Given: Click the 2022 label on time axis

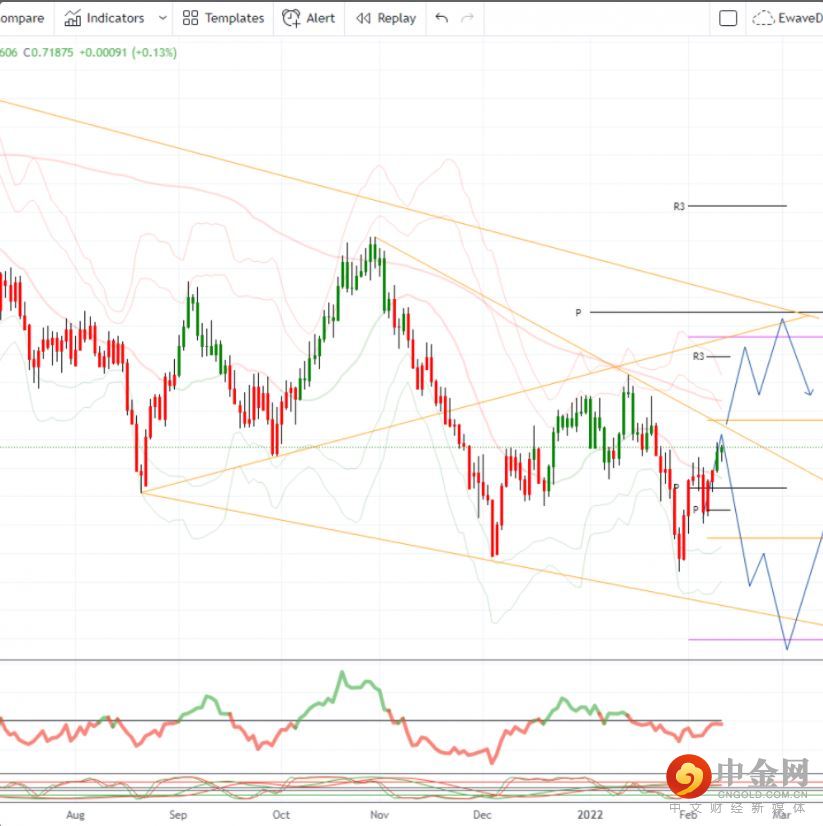Looking at the screenshot, I should [x=590, y=814].
